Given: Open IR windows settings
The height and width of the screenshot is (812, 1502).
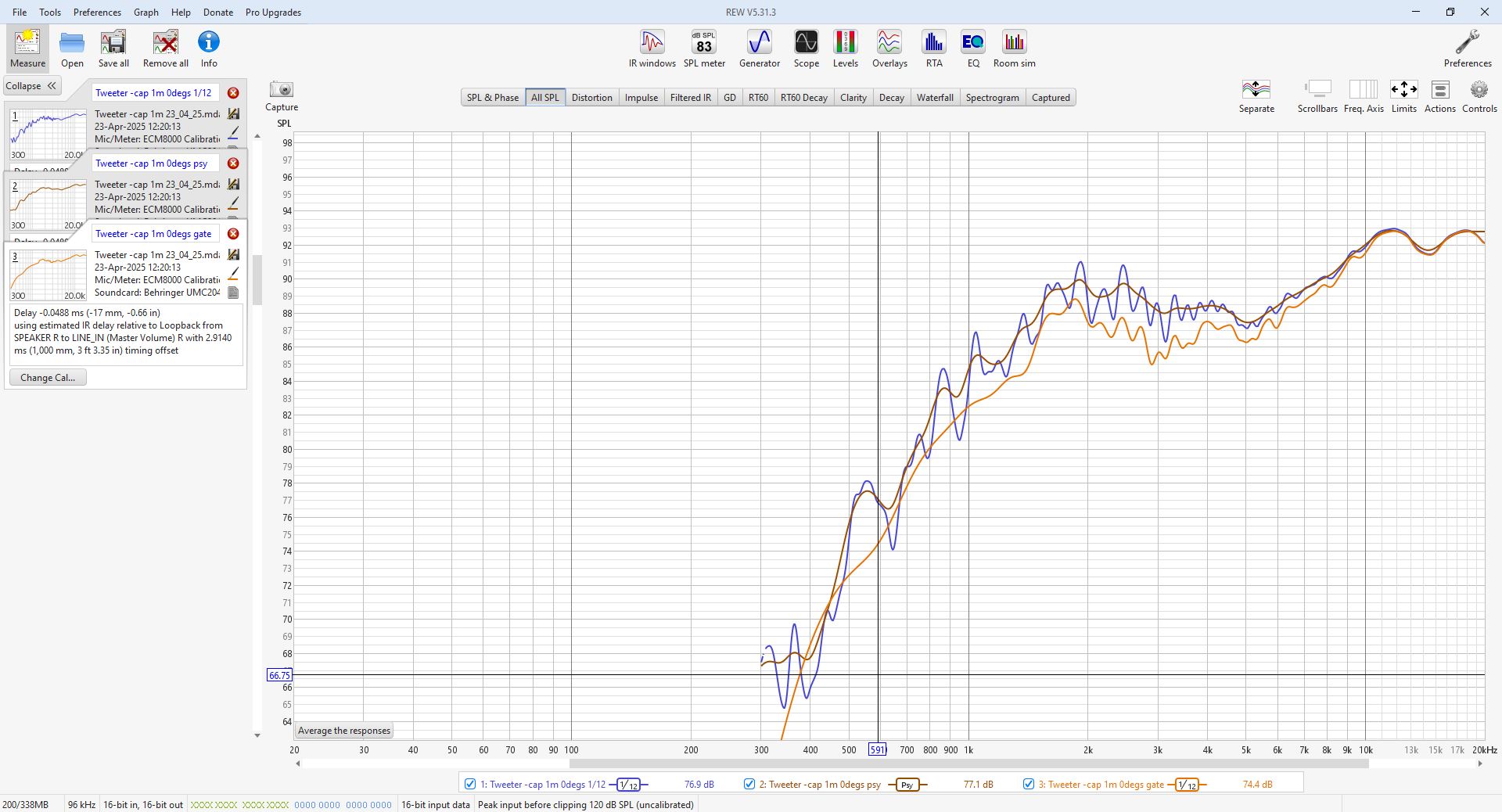Looking at the screenshot, I should pyautogui.click(x=652, y=49).
